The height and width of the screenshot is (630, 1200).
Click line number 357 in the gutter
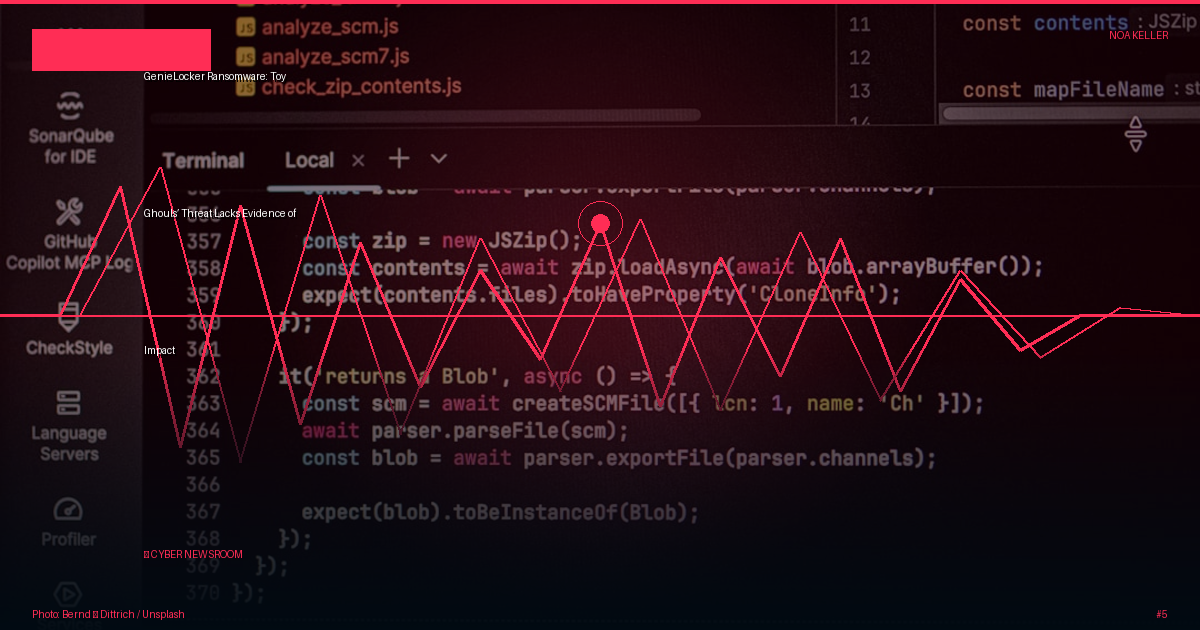point(203,241)
